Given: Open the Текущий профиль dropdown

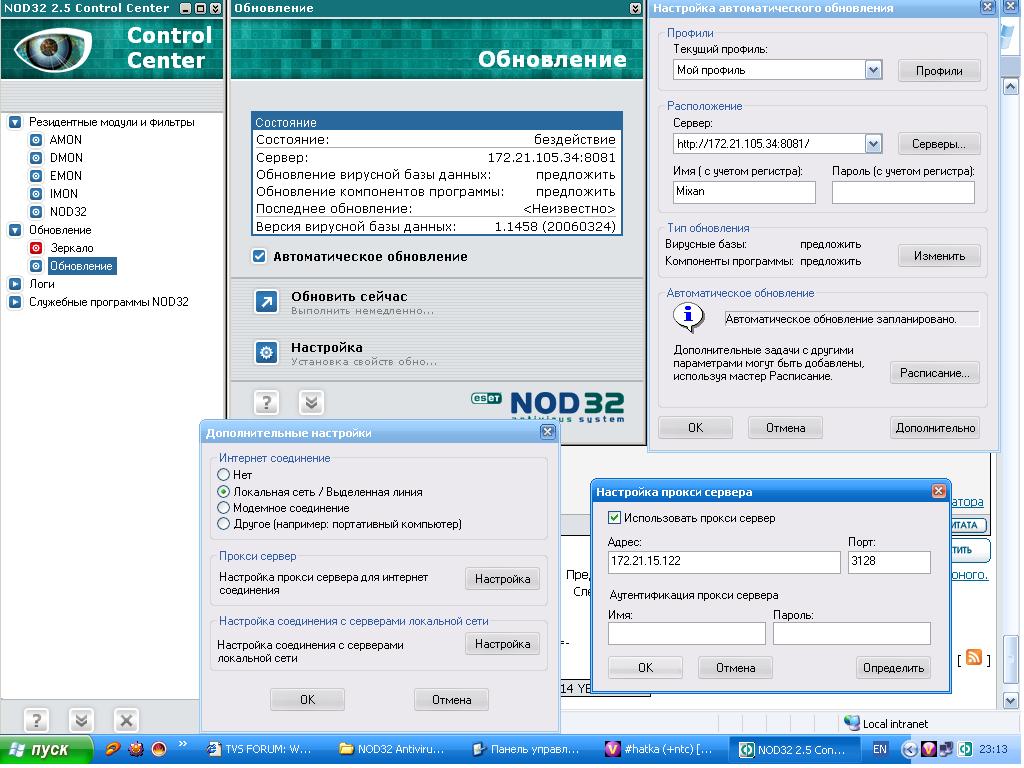Looking at the screenshot, I should 873,70.
